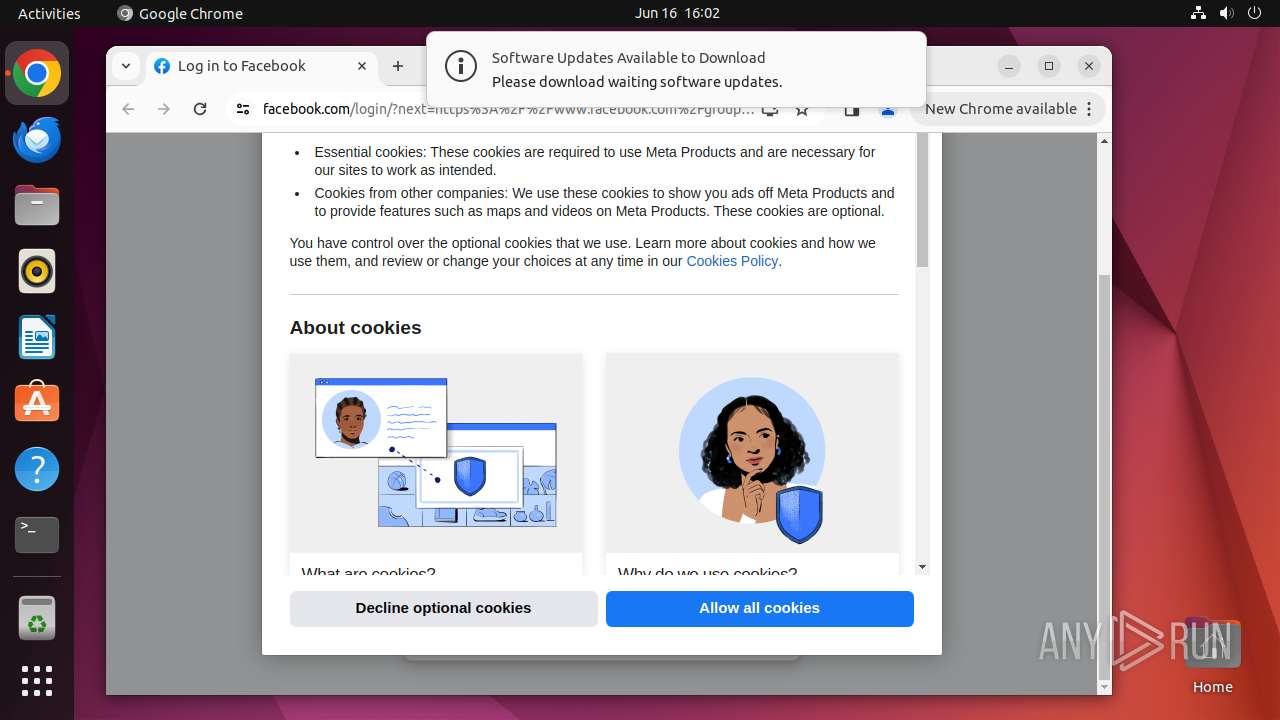Expand the tab search dropdown arrow

[125, 66]
